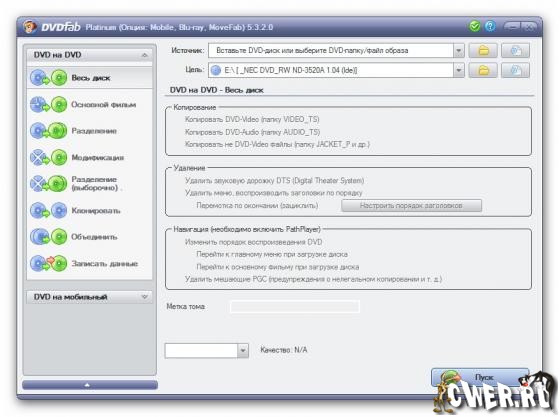The image size is (560, 417).
Task: Browse source folder with yellow folder icon
Action: tap(483, 51)
